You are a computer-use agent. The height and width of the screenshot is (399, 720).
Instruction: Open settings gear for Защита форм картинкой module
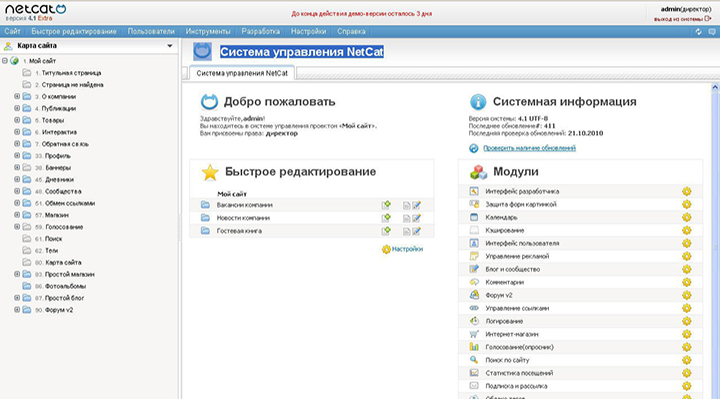point(686,204)
